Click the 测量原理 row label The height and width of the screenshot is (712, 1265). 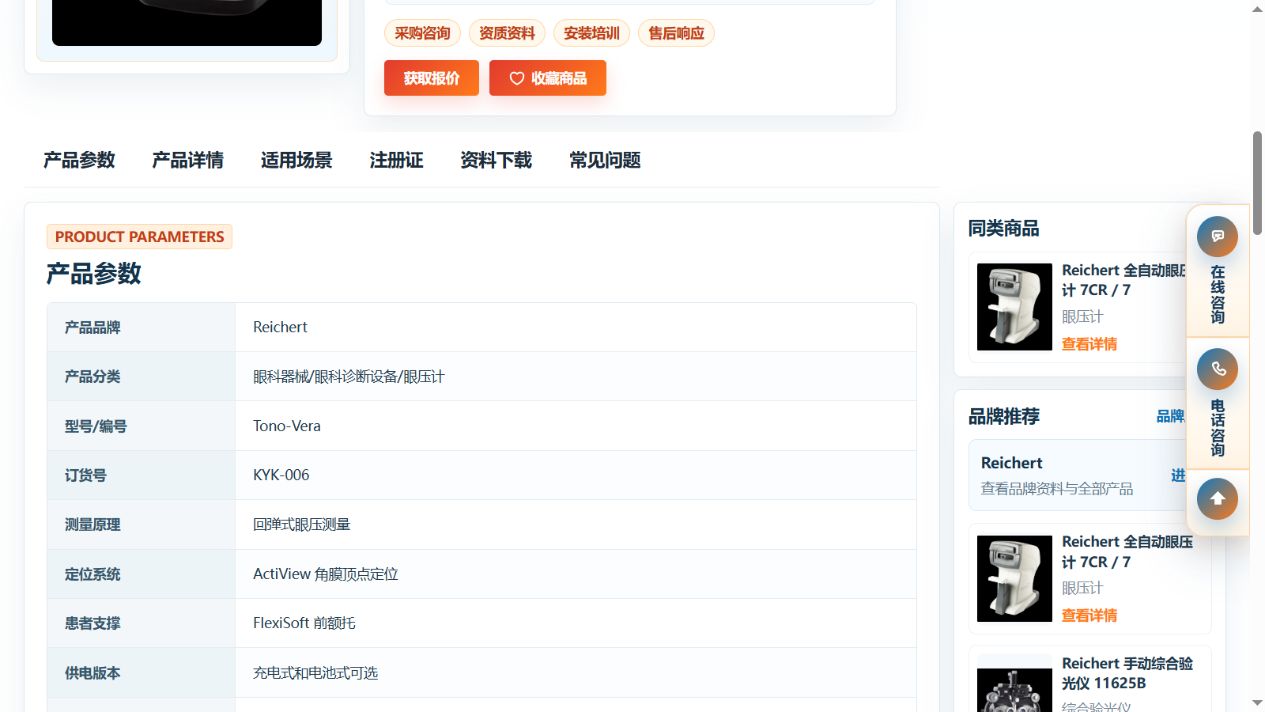tap(93, 524)
